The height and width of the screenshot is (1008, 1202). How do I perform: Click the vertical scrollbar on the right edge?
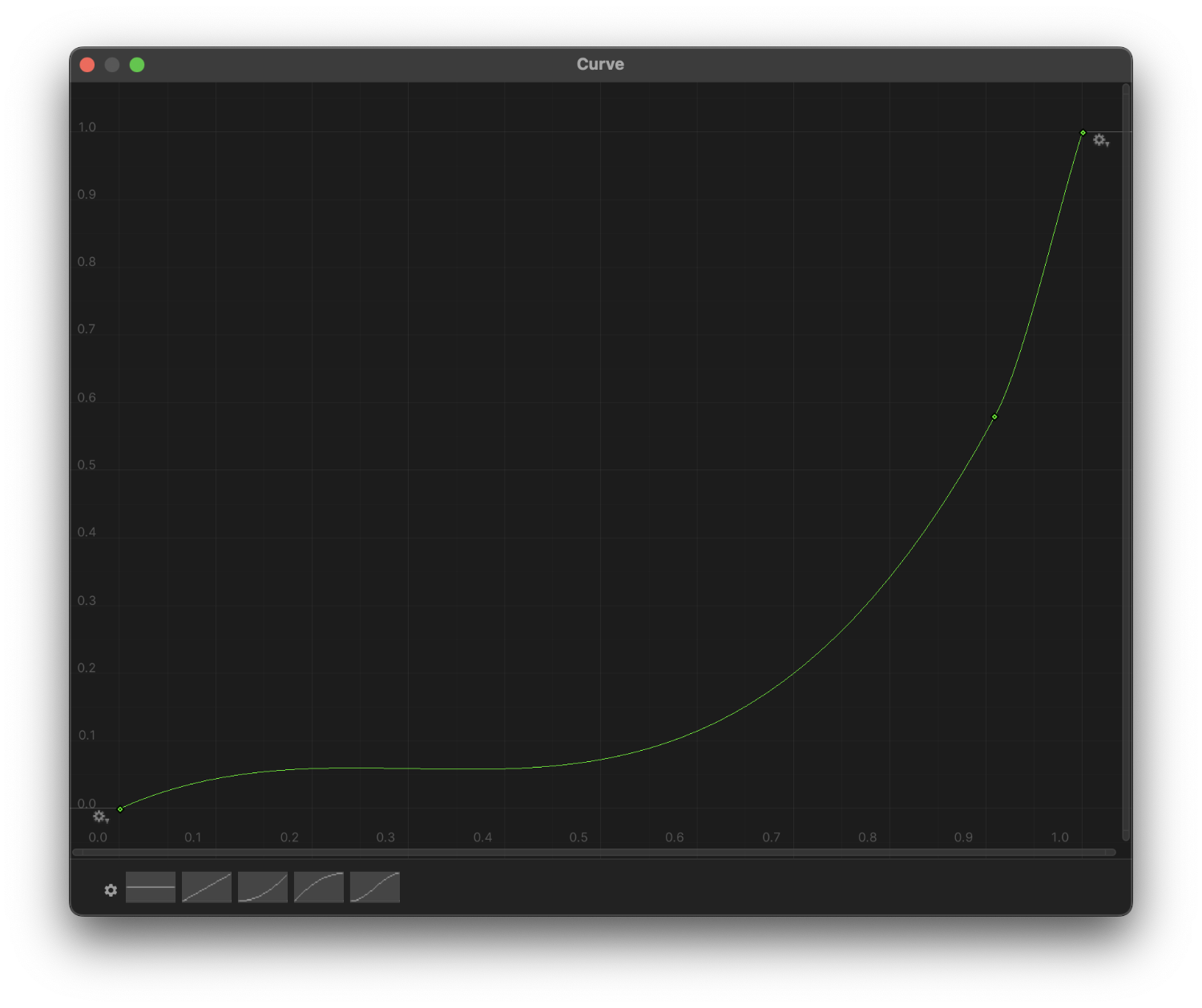(1126, 465)
